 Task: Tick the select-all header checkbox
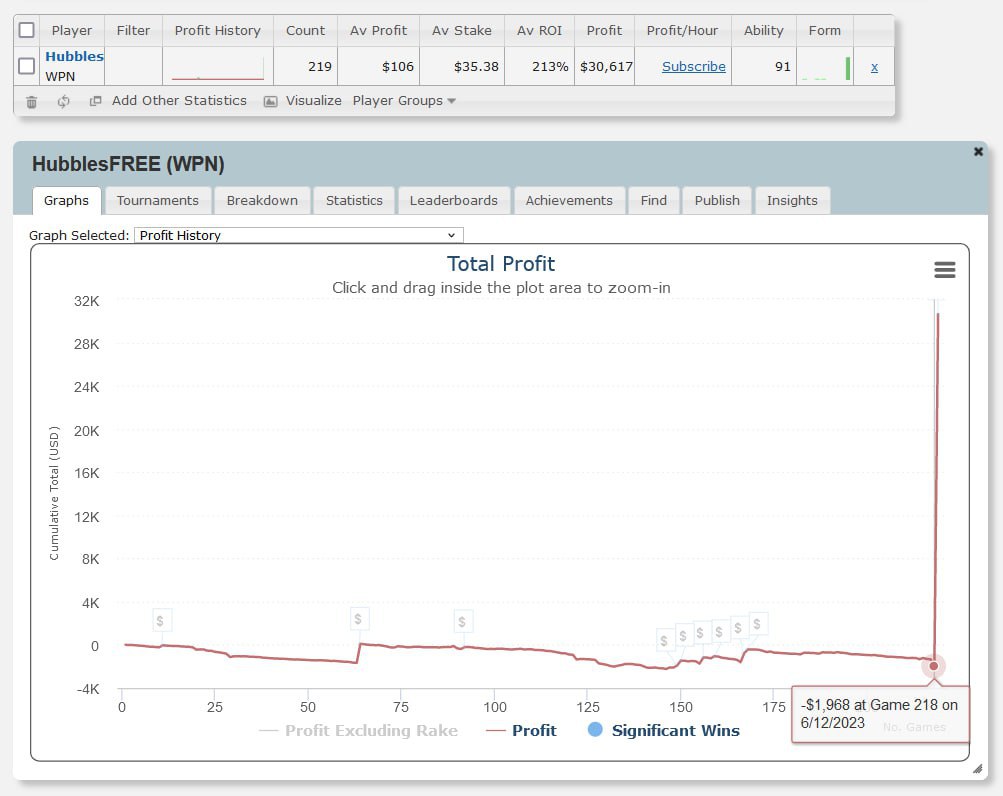(27, 30)
